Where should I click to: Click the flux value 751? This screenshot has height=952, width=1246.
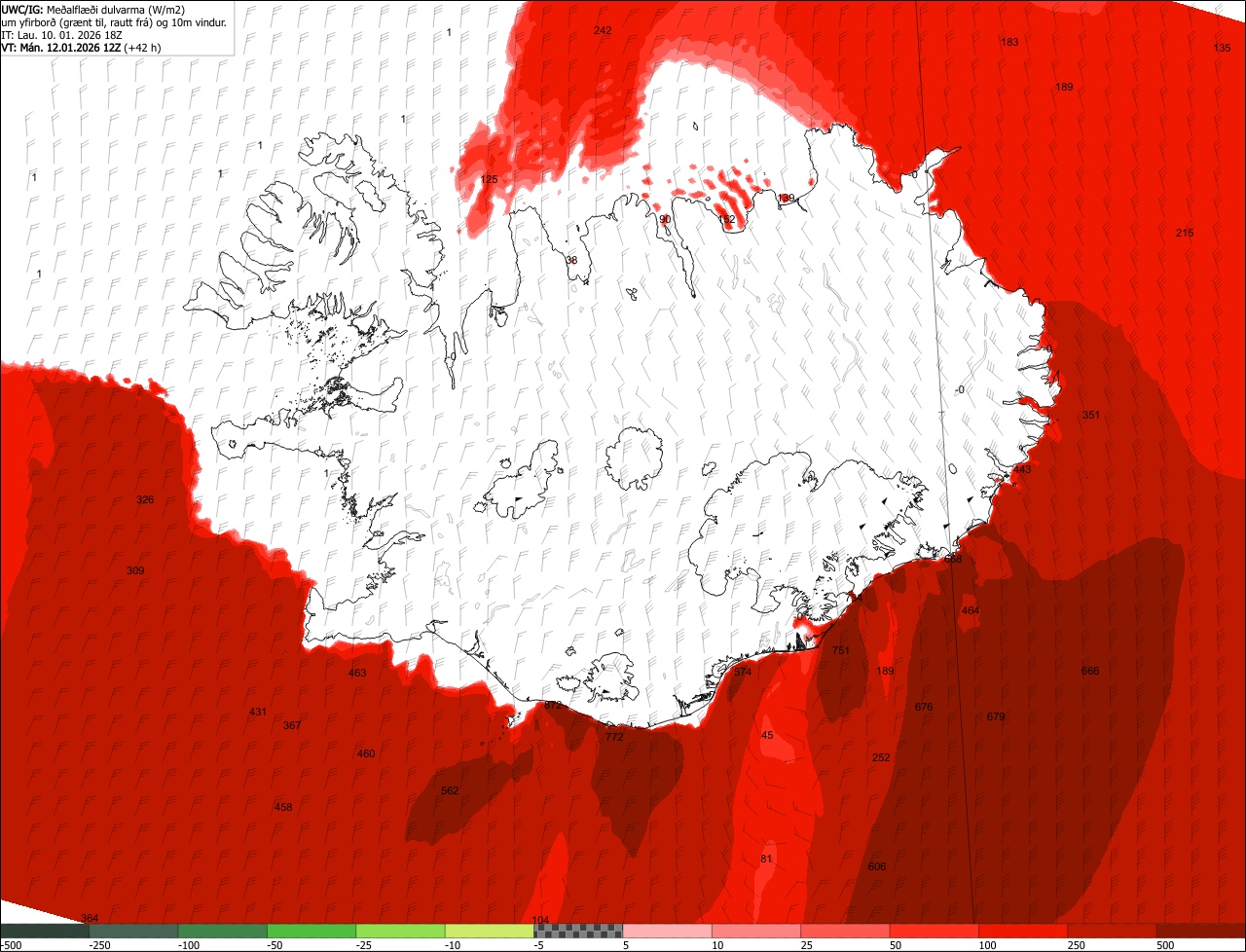click(x=841, y=650)
